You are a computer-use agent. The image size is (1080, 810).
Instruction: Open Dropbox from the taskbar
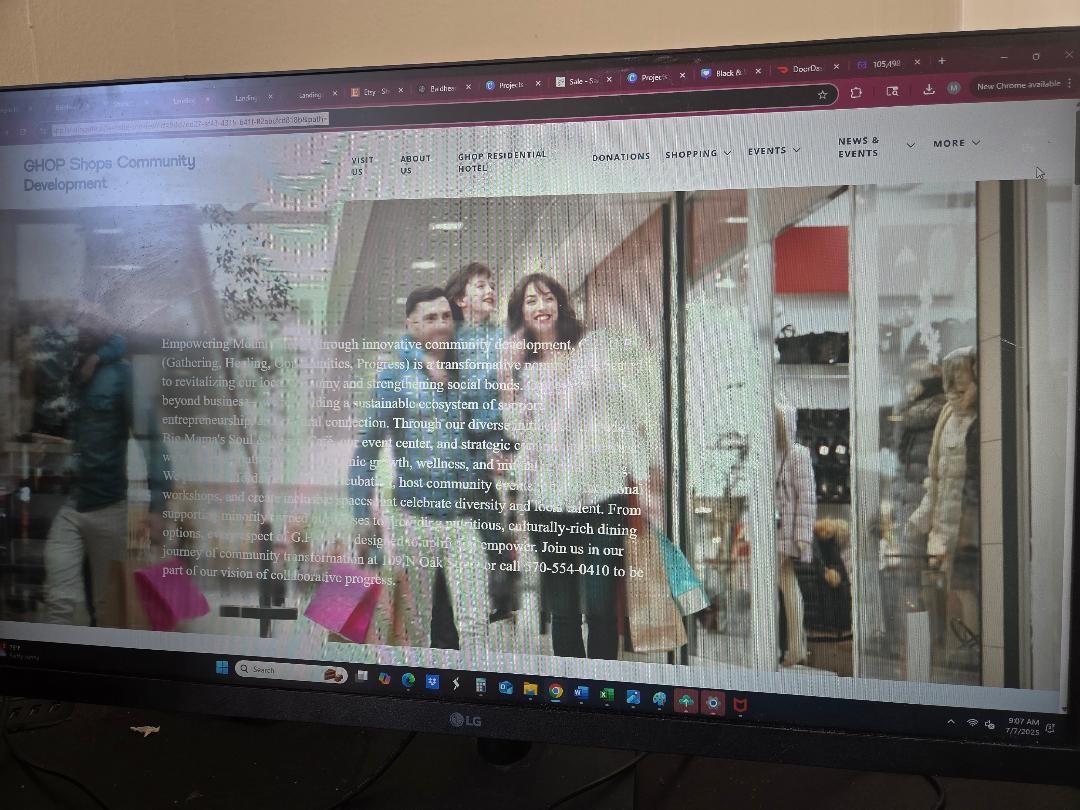click(x=432, y=682)
